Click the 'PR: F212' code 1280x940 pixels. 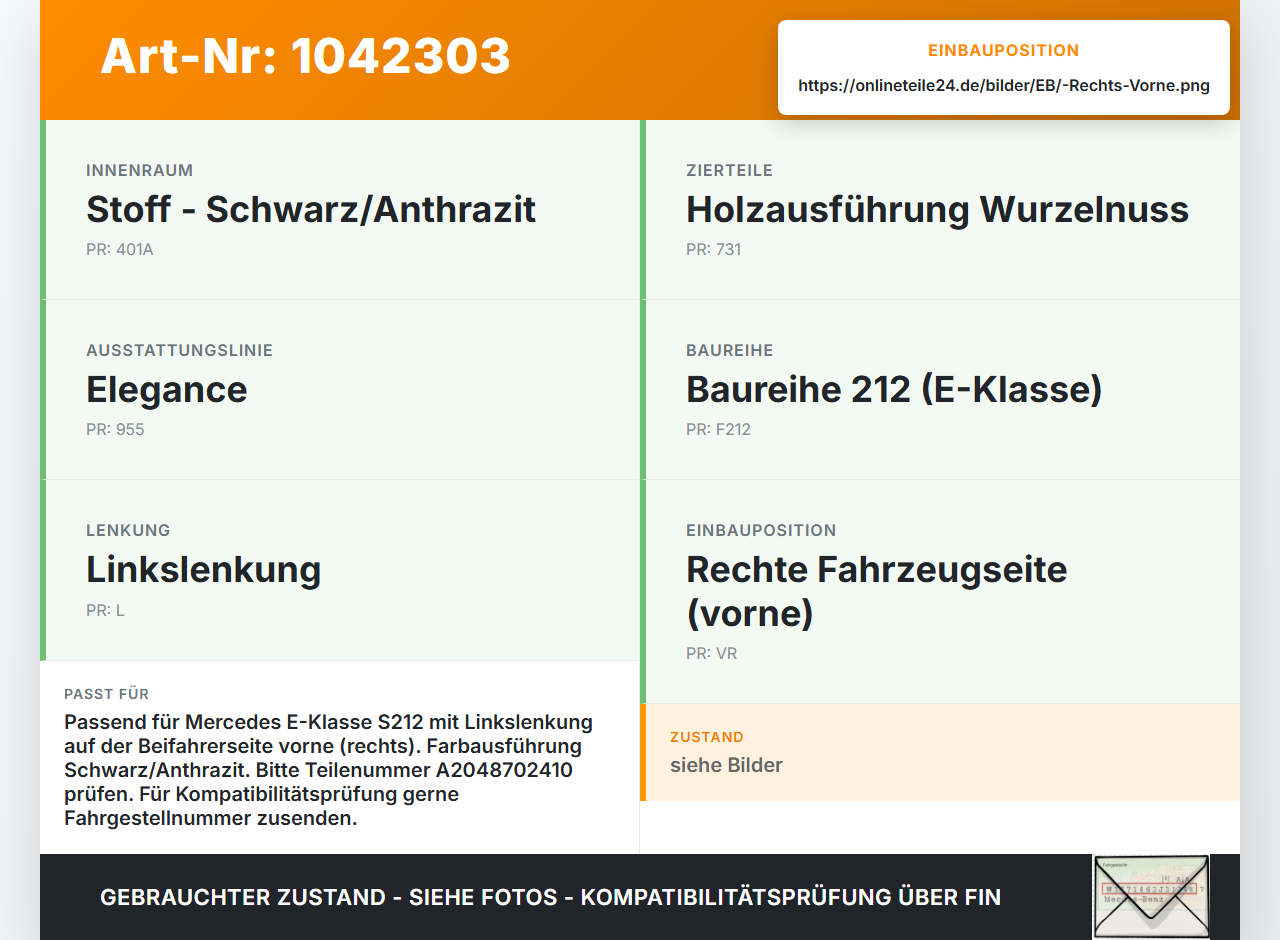pos(718,430)
